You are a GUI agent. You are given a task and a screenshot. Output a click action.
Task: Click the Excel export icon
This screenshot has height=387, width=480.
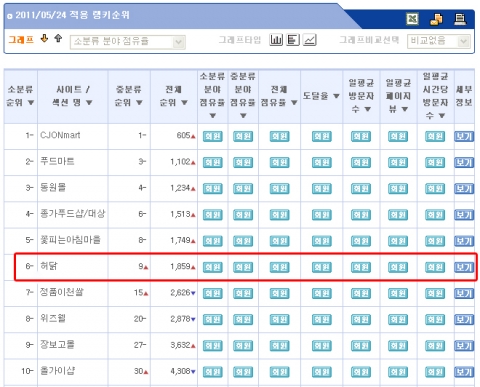click(412, 19)
